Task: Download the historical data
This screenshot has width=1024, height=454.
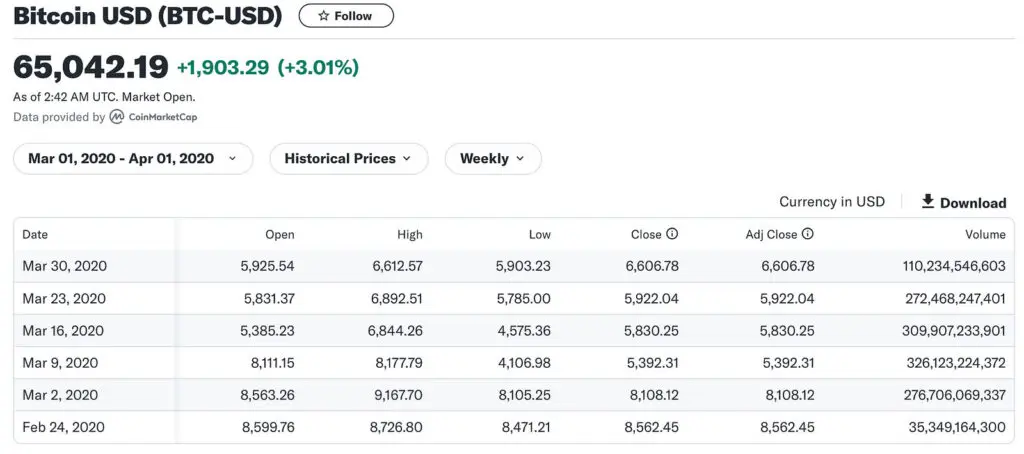Action: pos(964,203)
